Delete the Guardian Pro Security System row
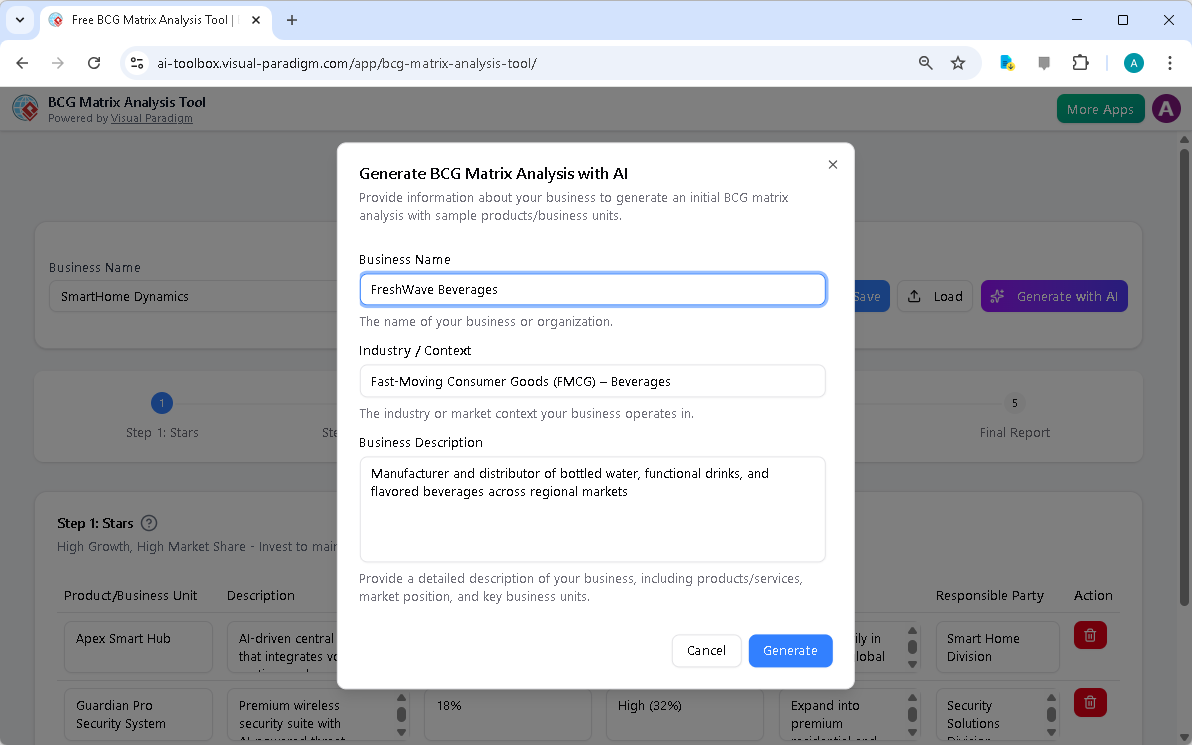The height and width of the screenshot is (745, 1192). (x=1090, y=702)
